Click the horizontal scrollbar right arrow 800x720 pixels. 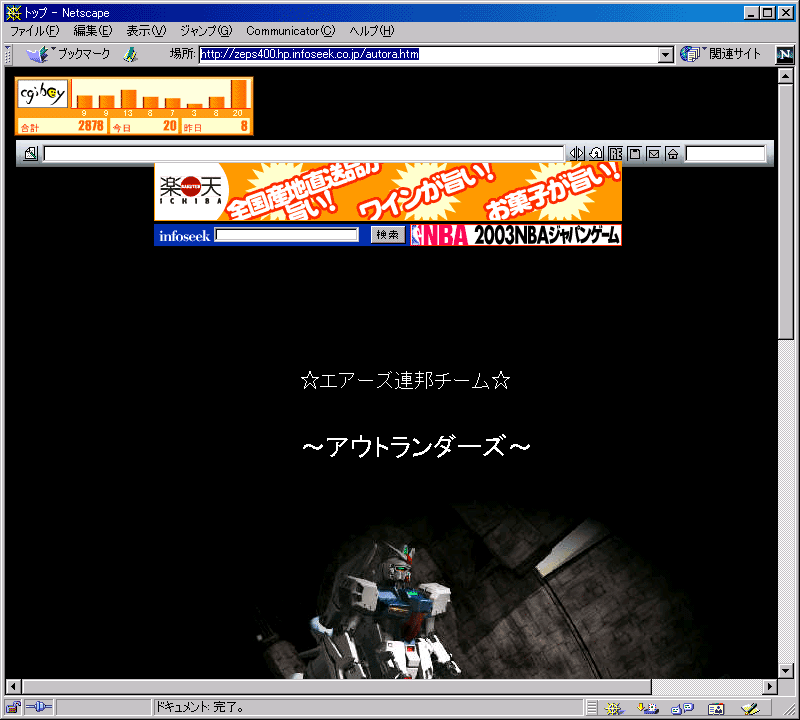coord(770,687)
